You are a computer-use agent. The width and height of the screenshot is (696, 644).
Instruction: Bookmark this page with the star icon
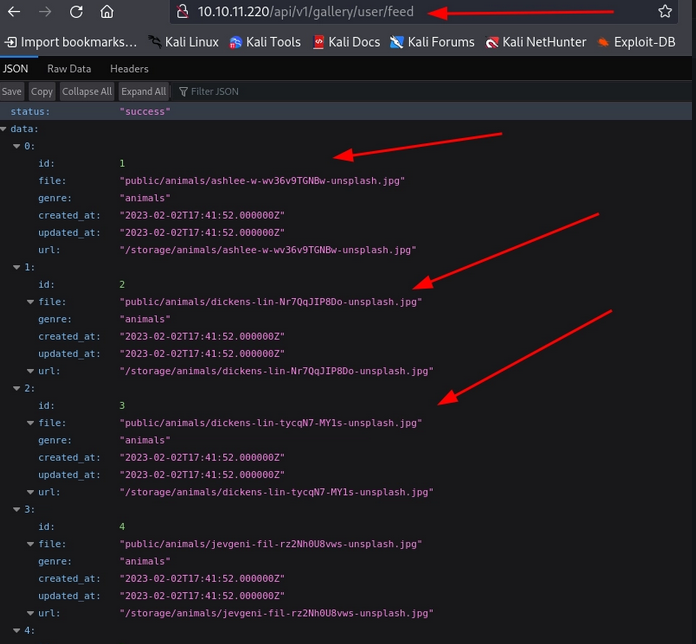coord(665,12)
